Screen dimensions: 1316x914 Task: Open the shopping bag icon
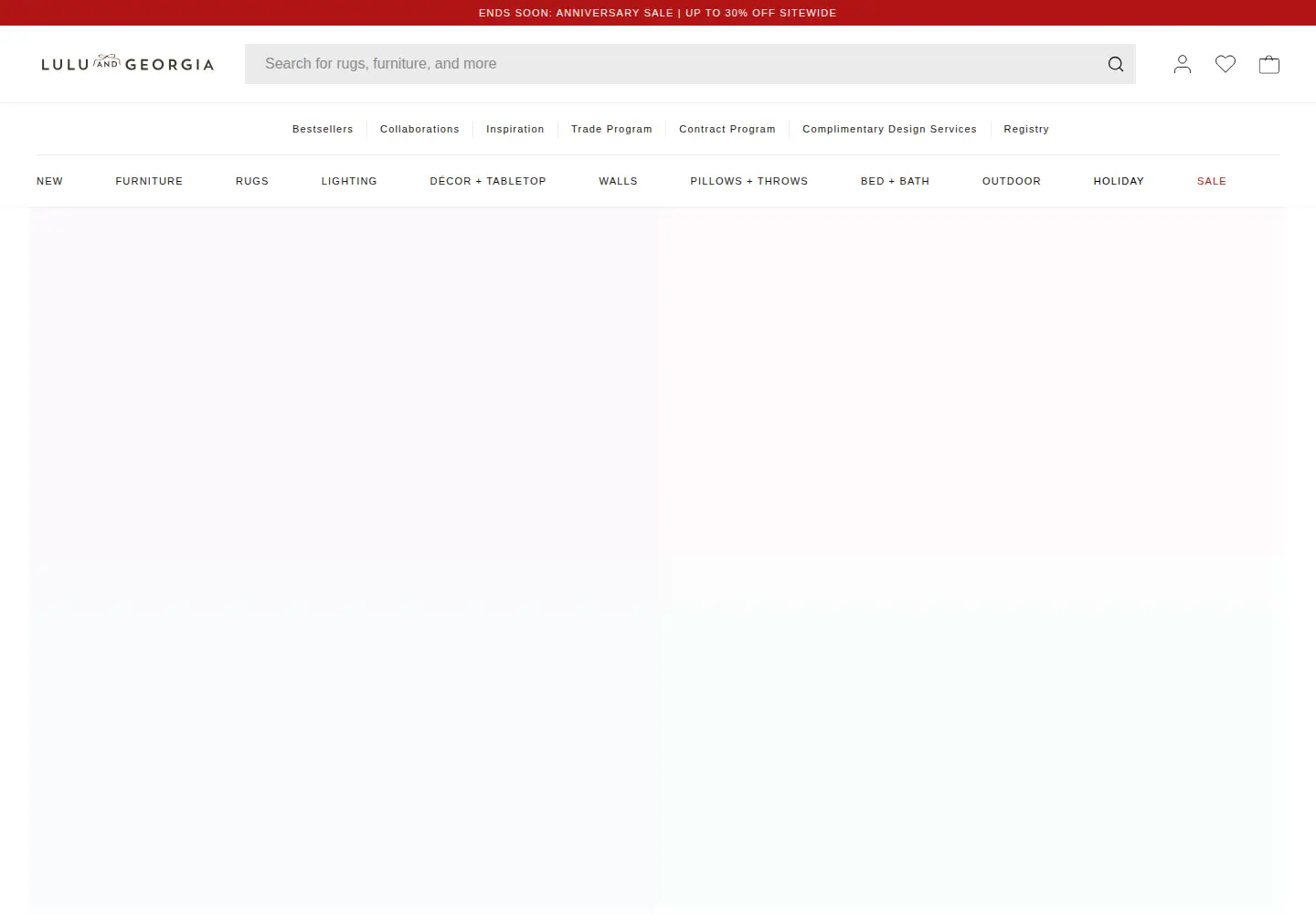coord(1268,64)
